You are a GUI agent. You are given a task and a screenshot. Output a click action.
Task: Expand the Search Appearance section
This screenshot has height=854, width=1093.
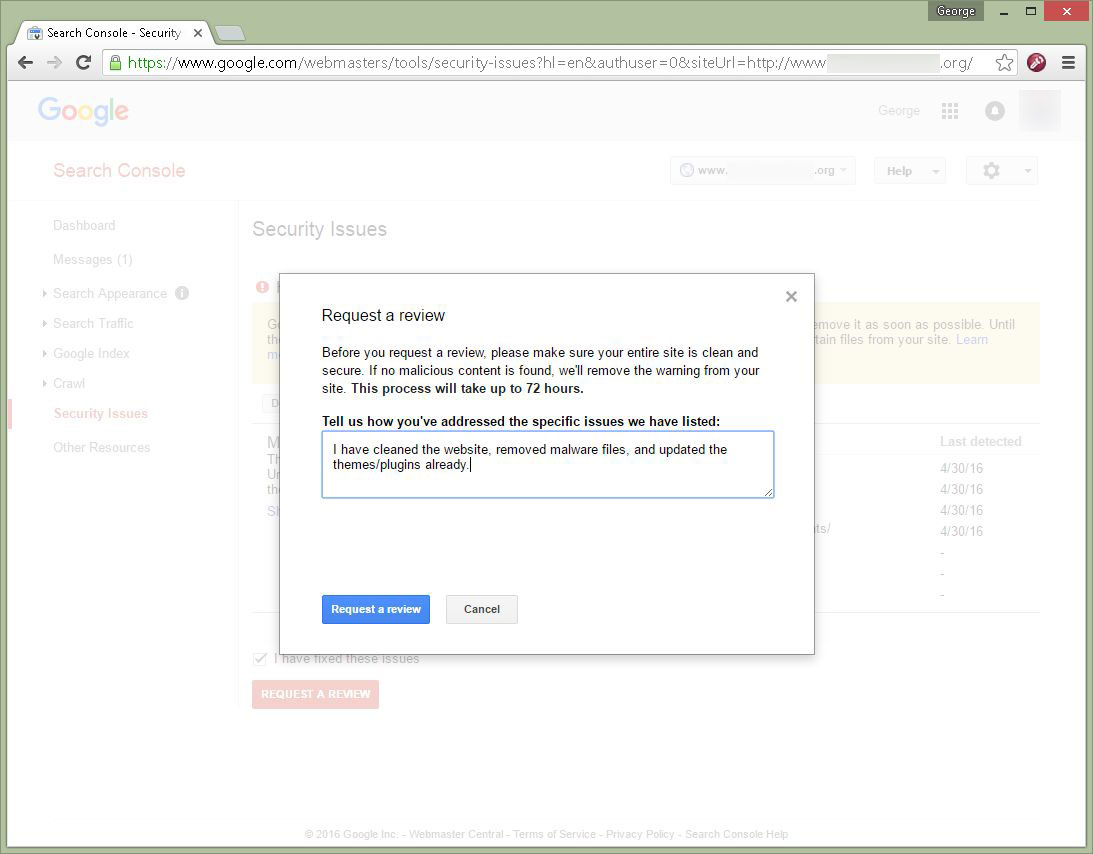coord(110,293)
